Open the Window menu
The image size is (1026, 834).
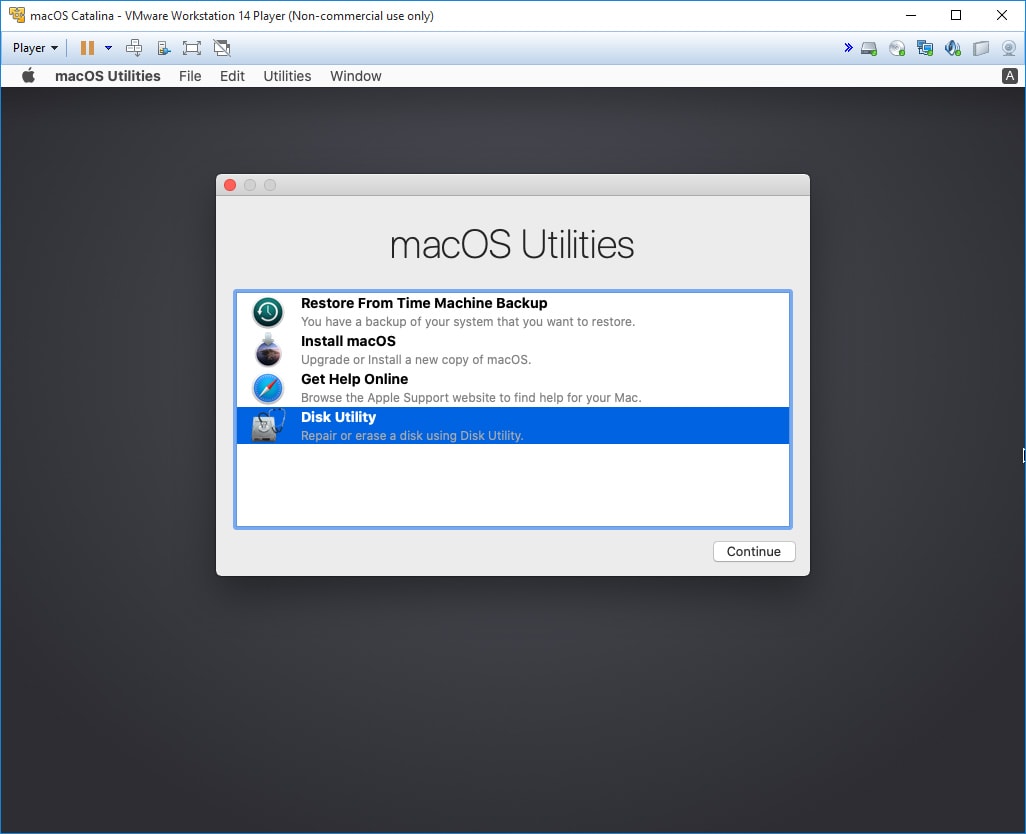pyautogui.click(x=355, y=76)
